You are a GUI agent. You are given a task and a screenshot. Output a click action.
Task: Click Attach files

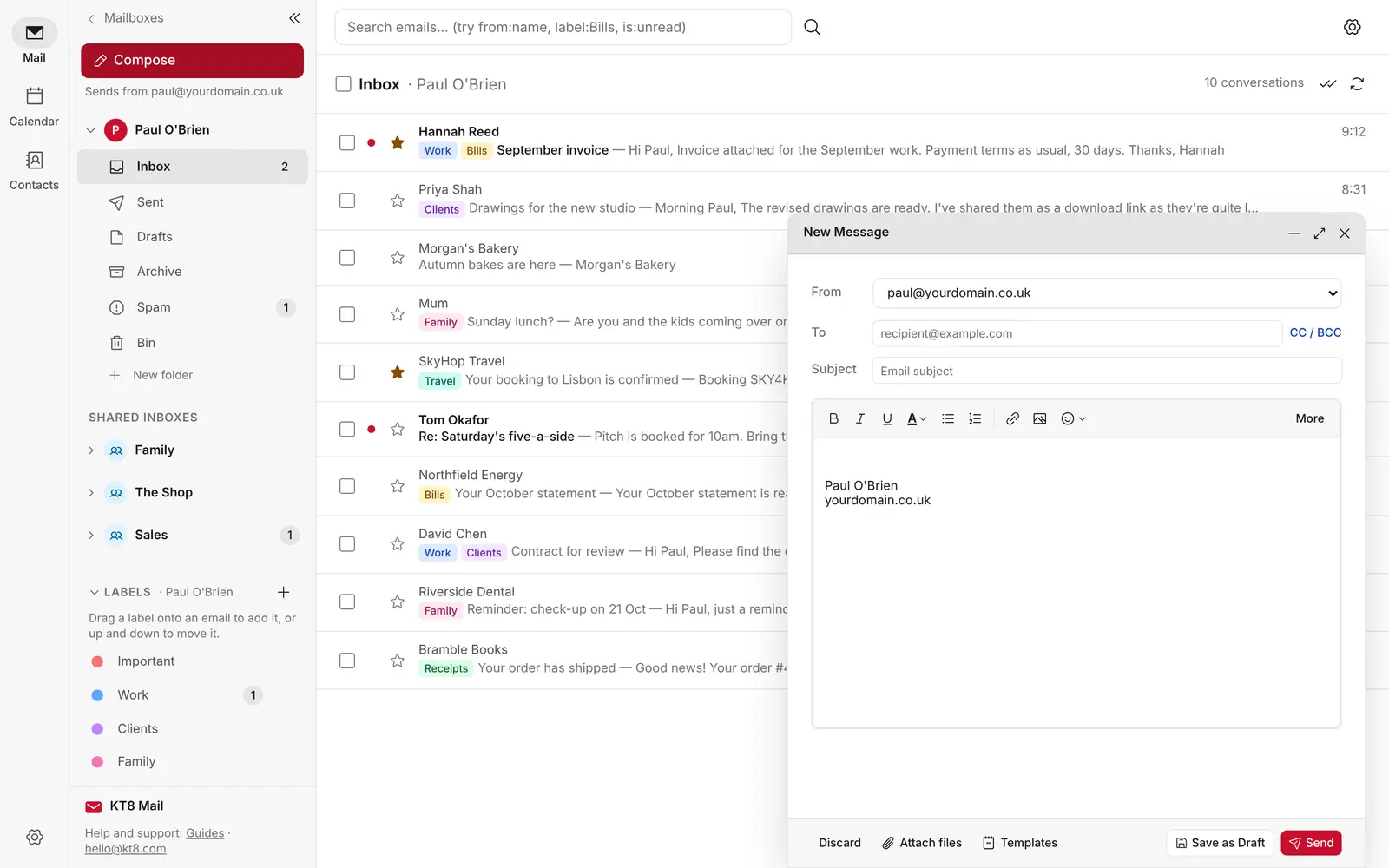[x=922, y=843]
